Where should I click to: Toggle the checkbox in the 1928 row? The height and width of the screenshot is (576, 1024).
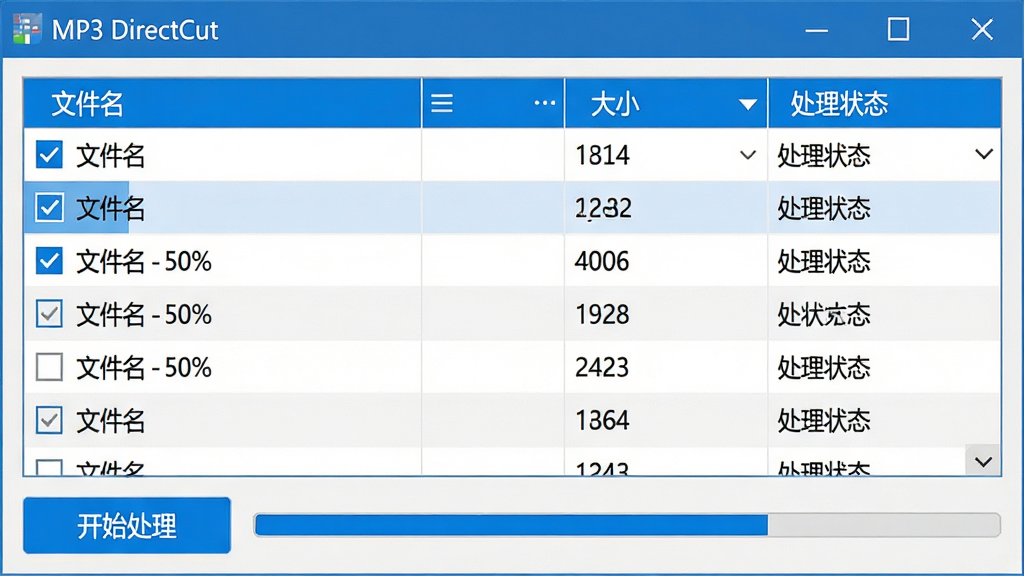click(x=49, y=314)
